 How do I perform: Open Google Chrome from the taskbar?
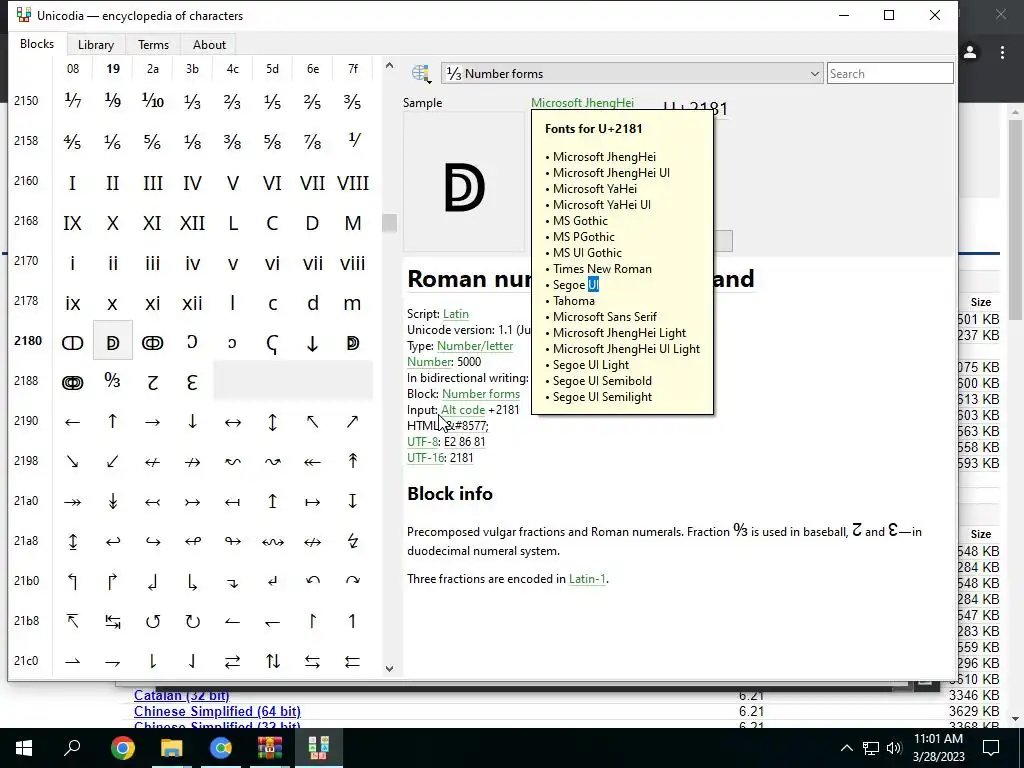click(122, 748)
